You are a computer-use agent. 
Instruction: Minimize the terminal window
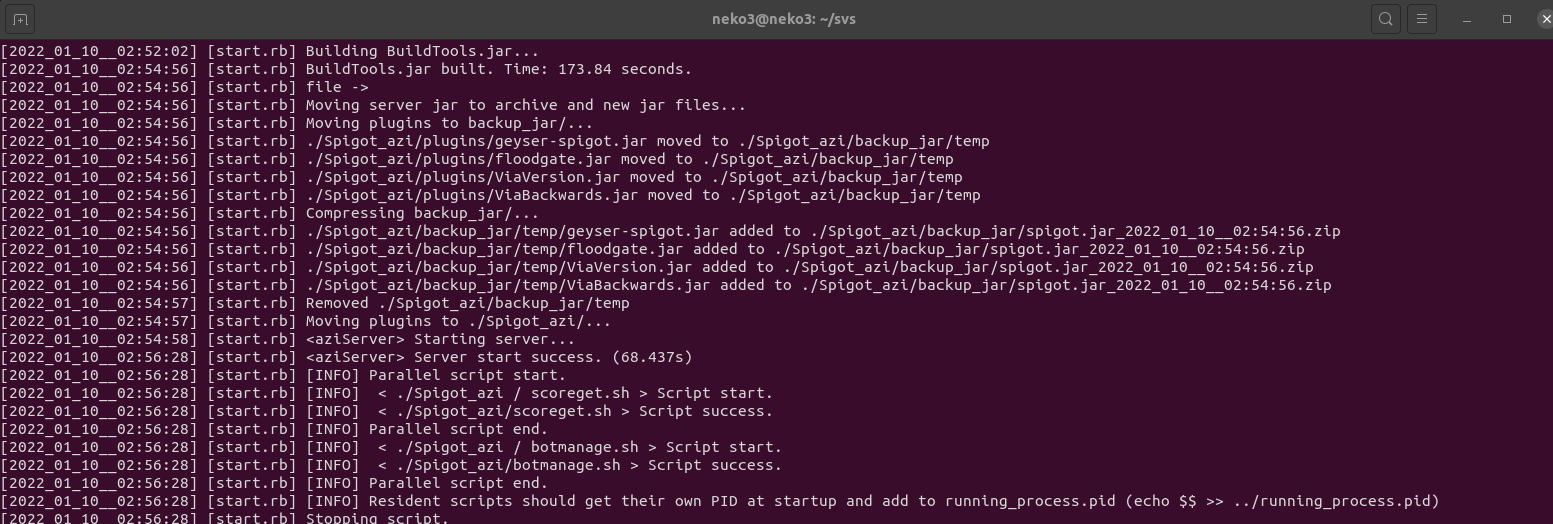[x=1468, y=19]
